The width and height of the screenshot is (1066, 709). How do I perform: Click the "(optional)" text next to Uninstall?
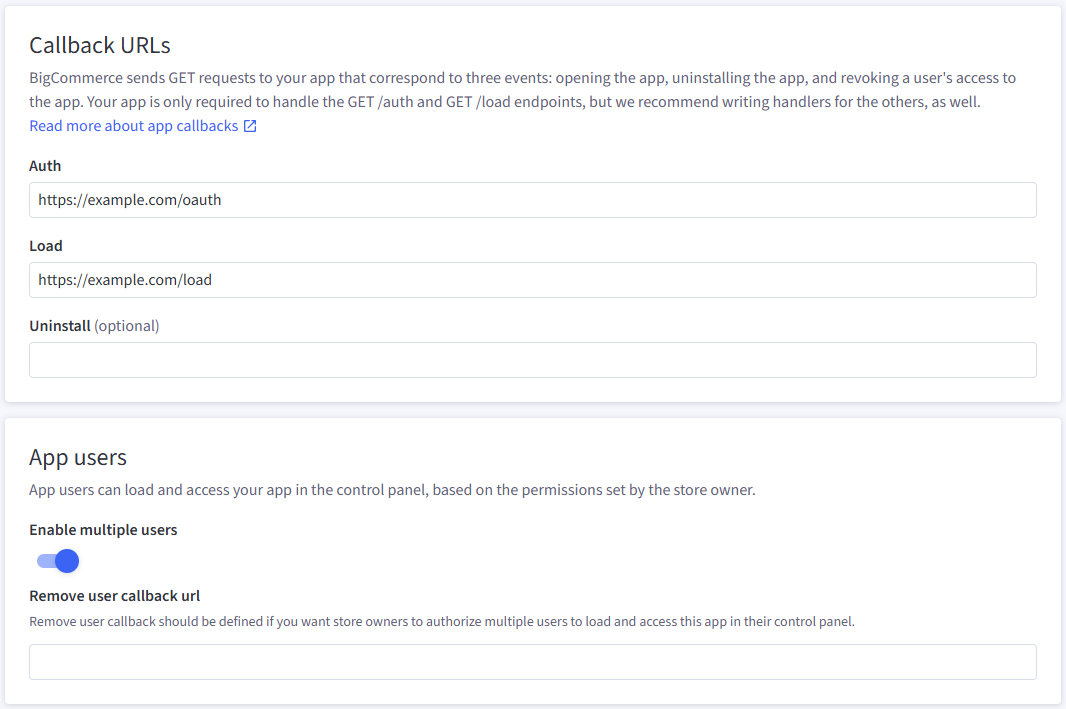(x=127, y=326)
